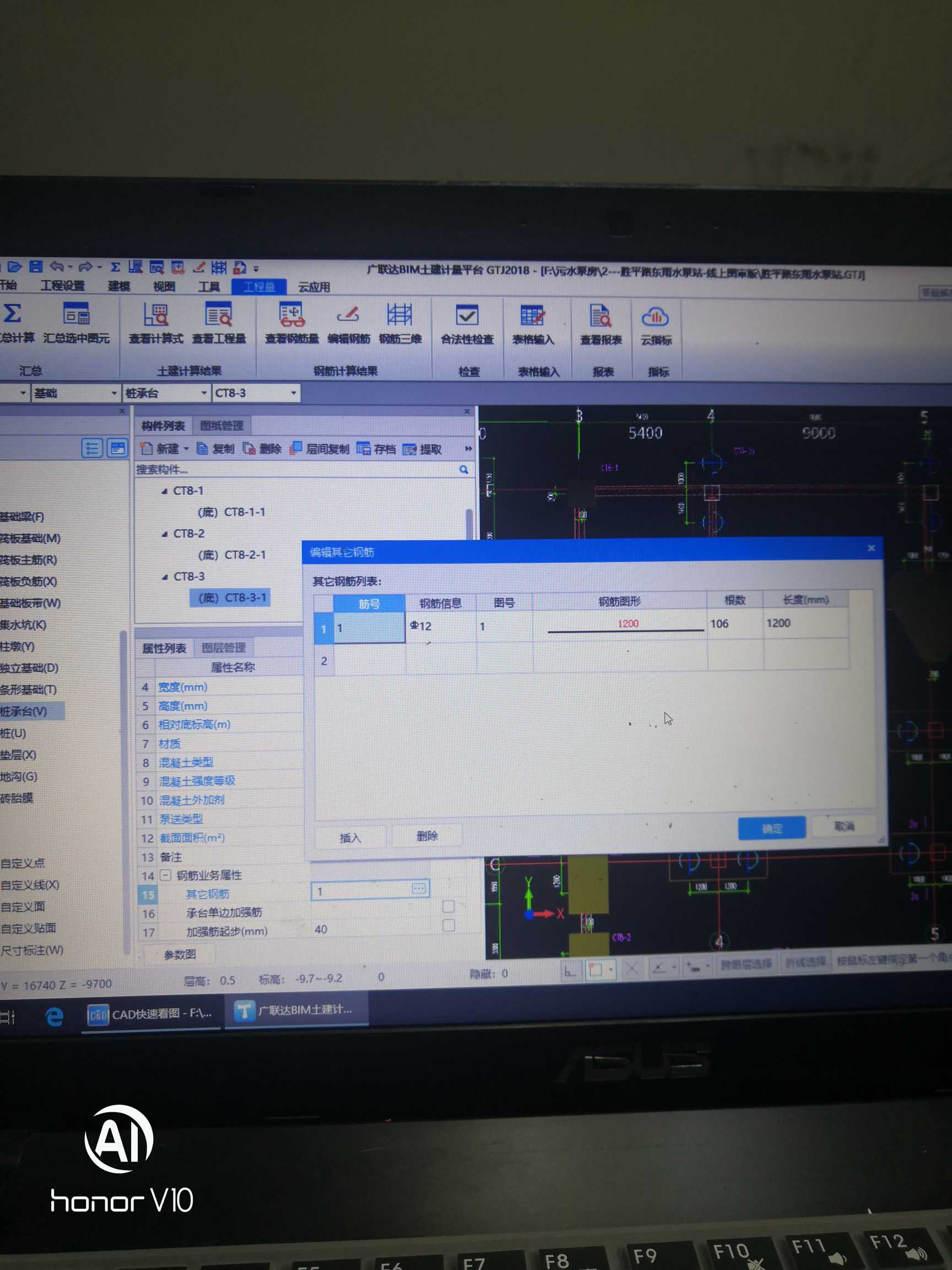Viewport: 952px width, 1270px height.
Task: Switch to the 图纸管理 tab
Action: click(221, 426)
